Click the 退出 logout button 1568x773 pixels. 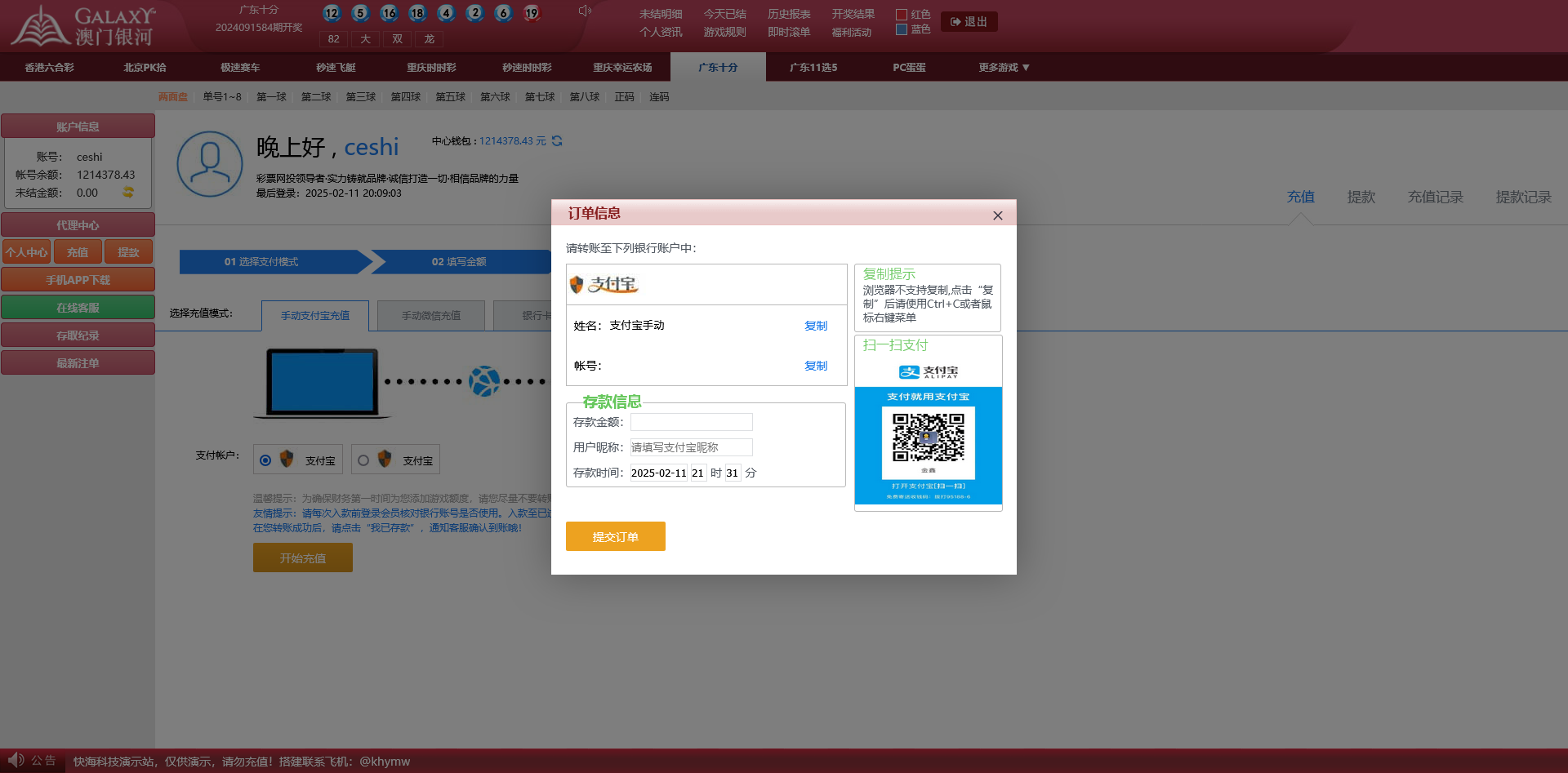click(969, 22)
